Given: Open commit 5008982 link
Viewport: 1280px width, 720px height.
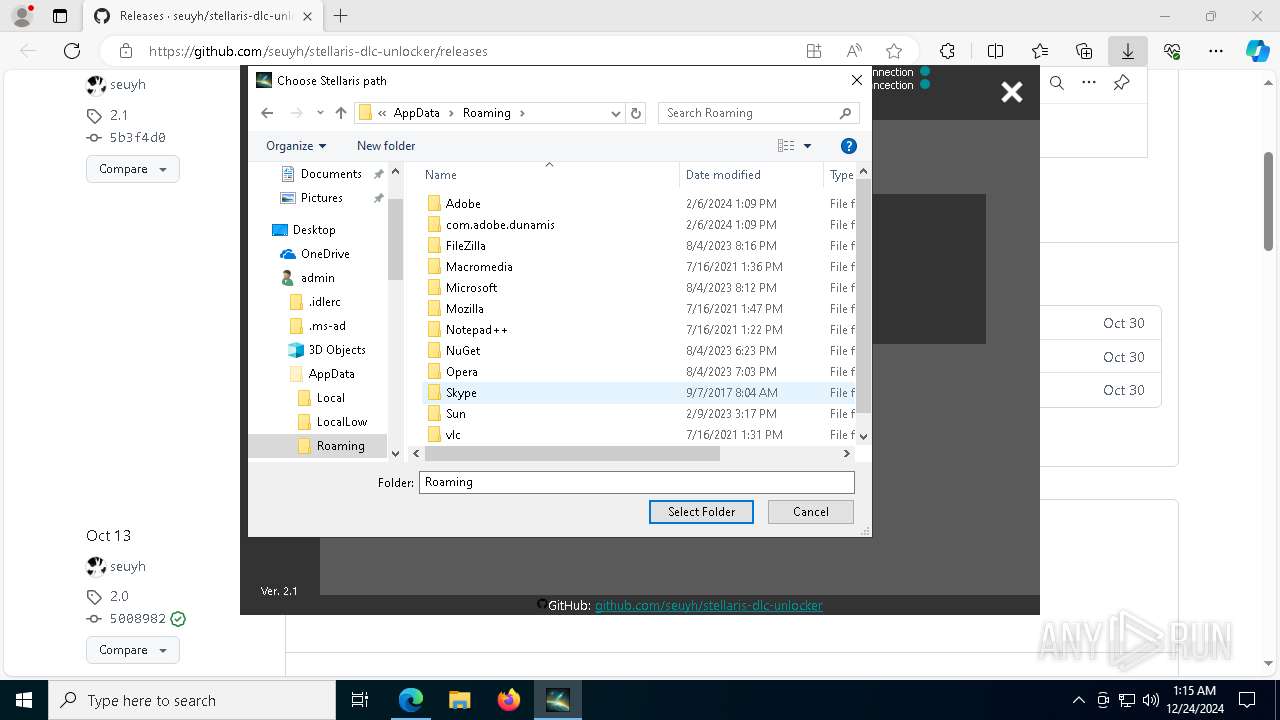Looking at the screenshot, I should [x=138, y=619].
